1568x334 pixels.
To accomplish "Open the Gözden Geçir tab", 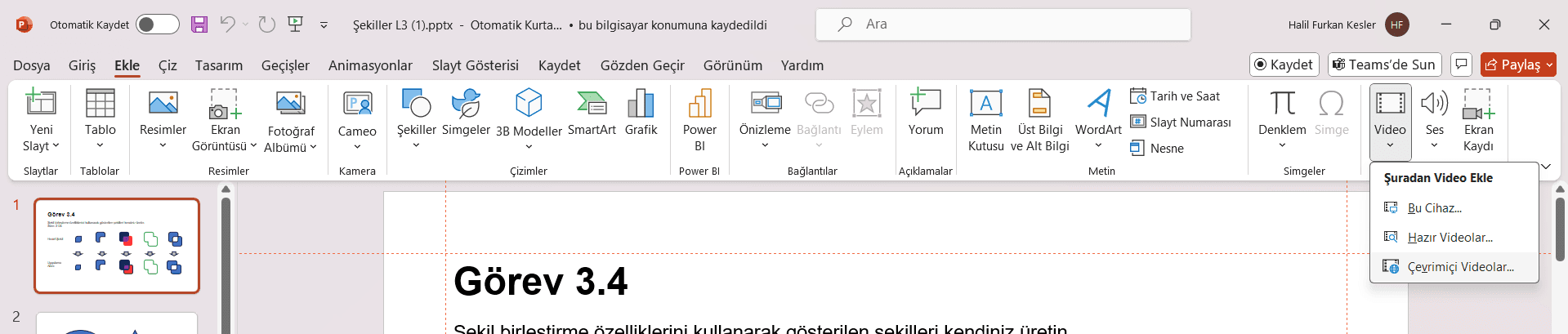I will pos(642,65).
